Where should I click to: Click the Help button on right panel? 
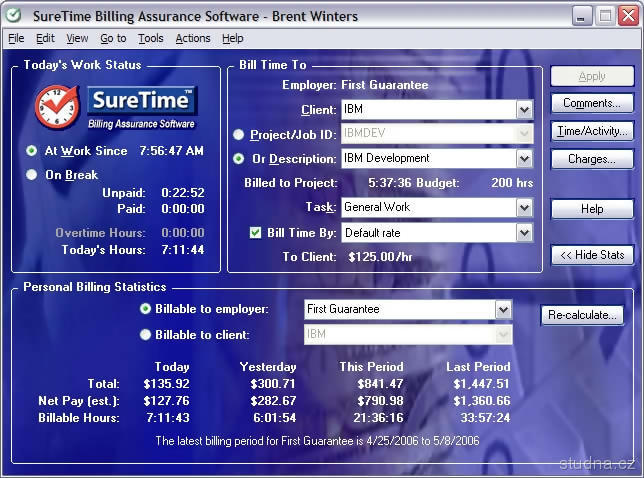tap(592, 209)
